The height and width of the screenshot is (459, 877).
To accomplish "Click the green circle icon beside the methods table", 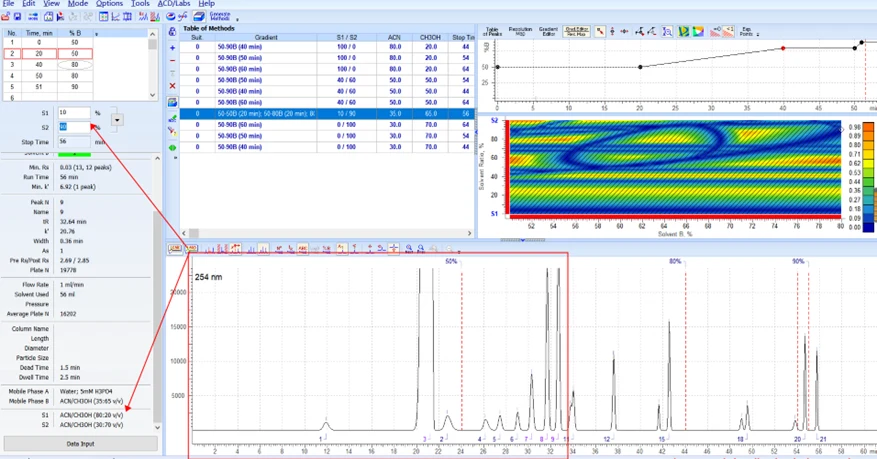I will pyautogui.click(x=172, y=148).
